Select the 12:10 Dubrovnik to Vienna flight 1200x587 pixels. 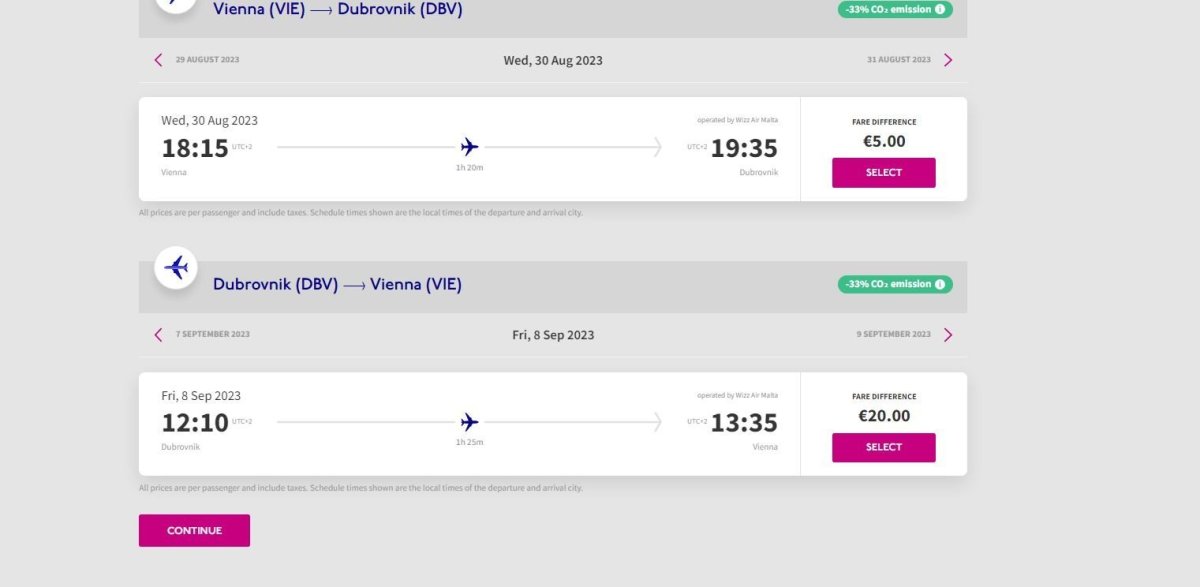883,447
